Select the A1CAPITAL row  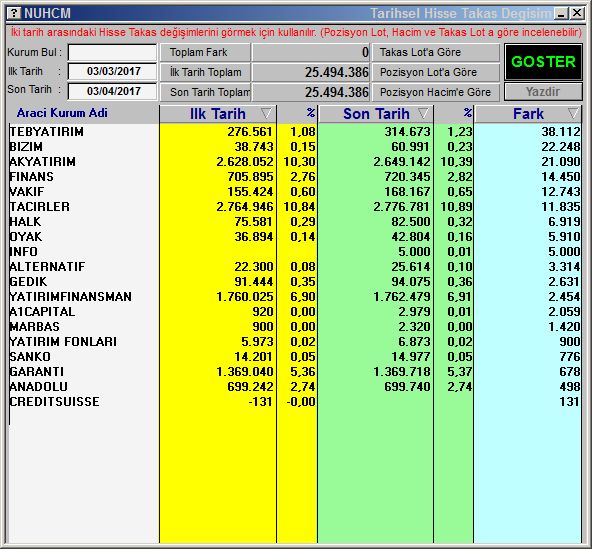(x=295, y=312)
